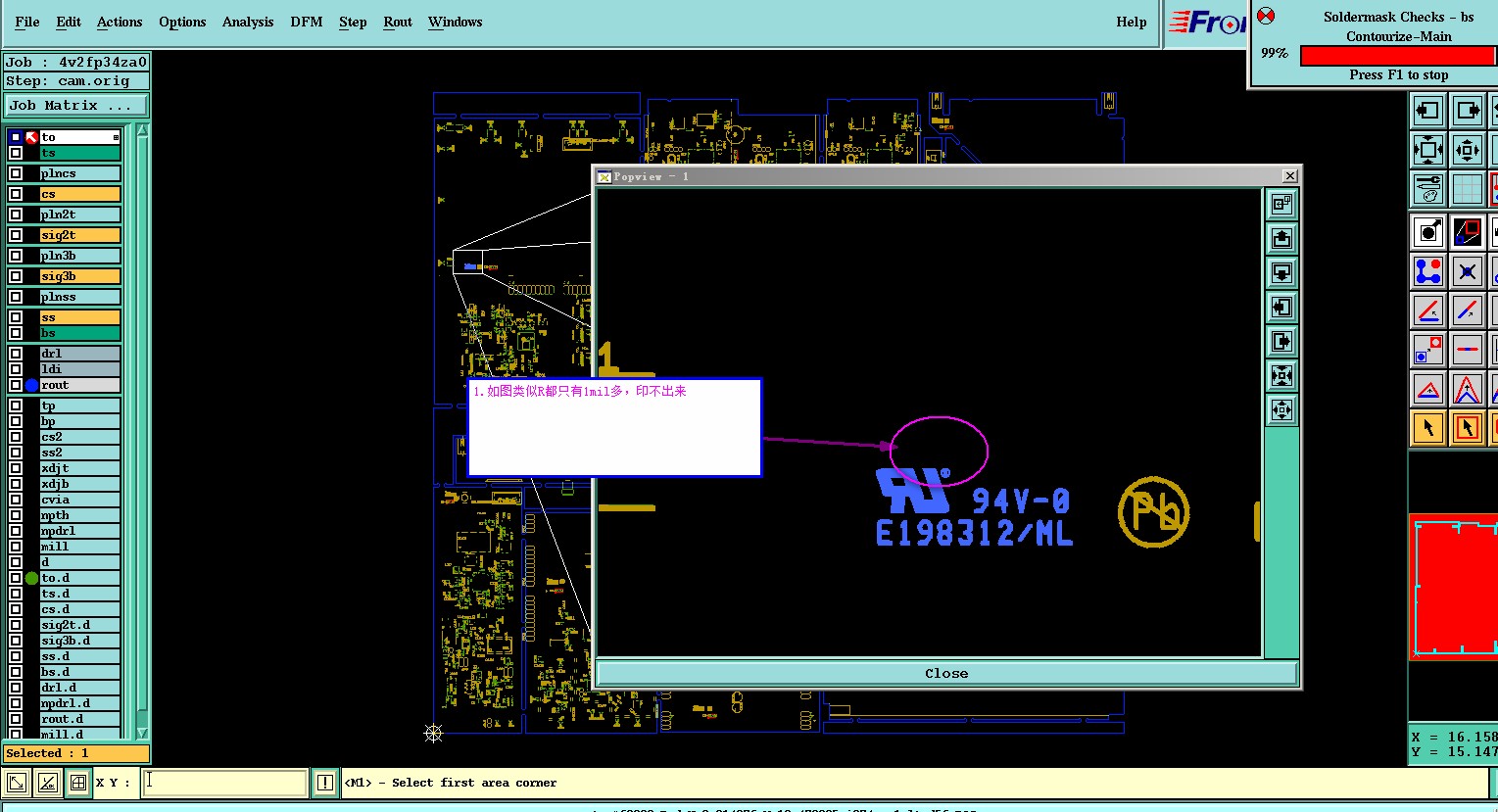
Task: Stop the Soldermask Checks with red X icon
Action: click(x=1266, y=16)
